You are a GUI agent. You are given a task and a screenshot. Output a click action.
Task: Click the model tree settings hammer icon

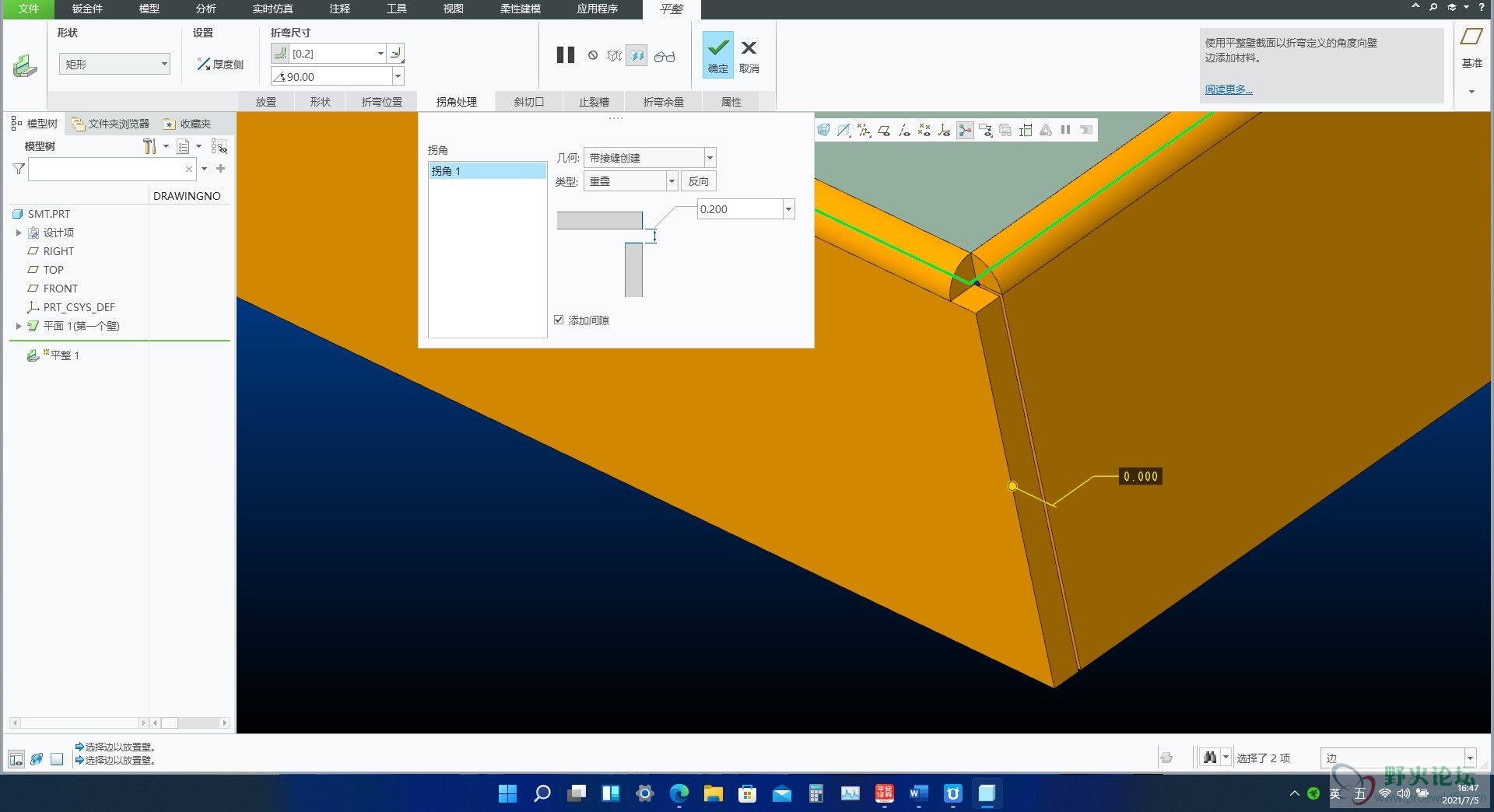point(149,146)
